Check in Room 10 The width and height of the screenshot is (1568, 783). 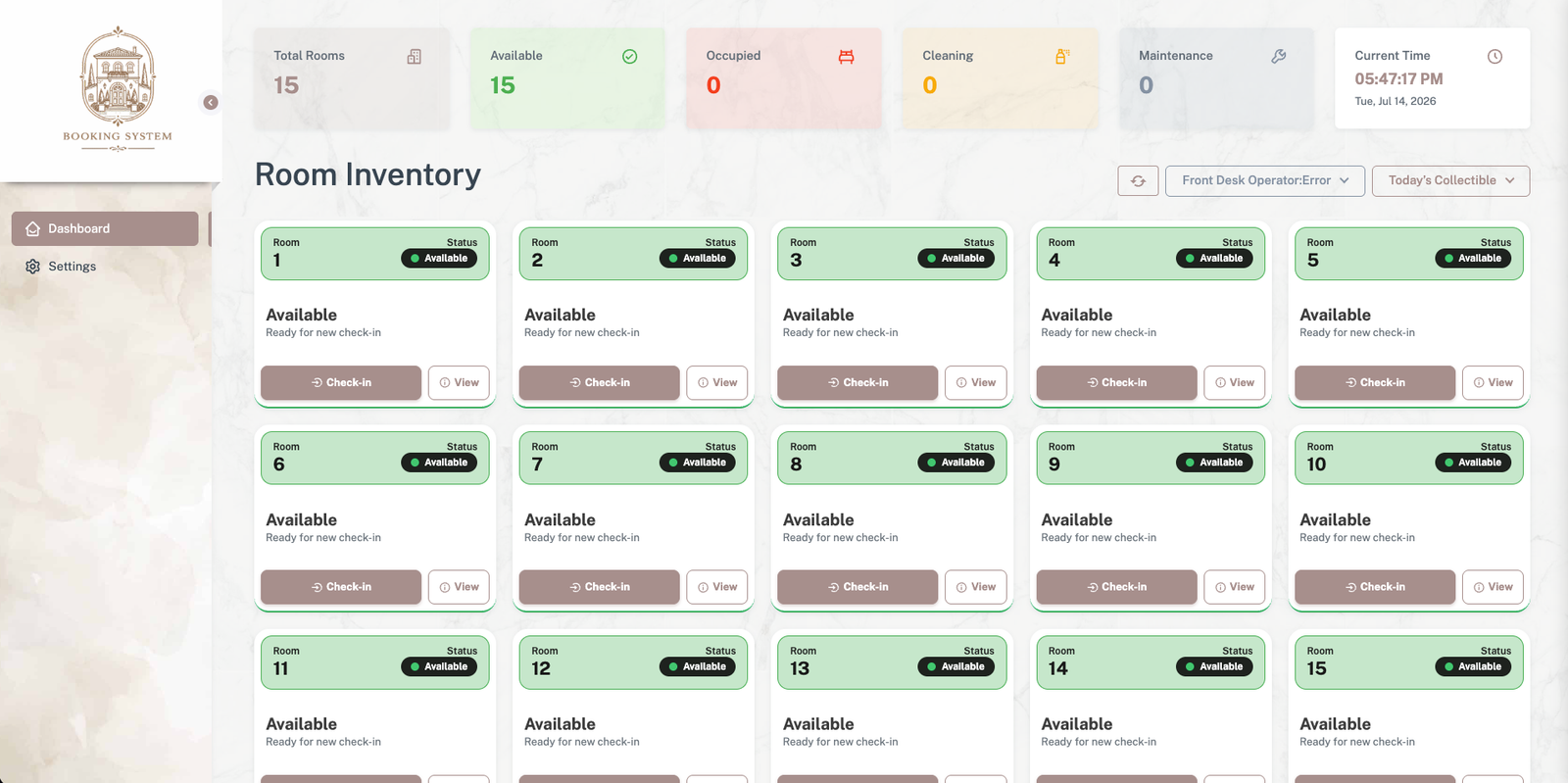1375,587
